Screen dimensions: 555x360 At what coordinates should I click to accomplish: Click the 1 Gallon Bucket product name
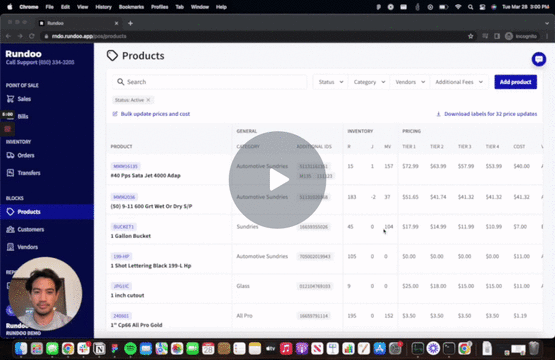click(x=131, y=236)
